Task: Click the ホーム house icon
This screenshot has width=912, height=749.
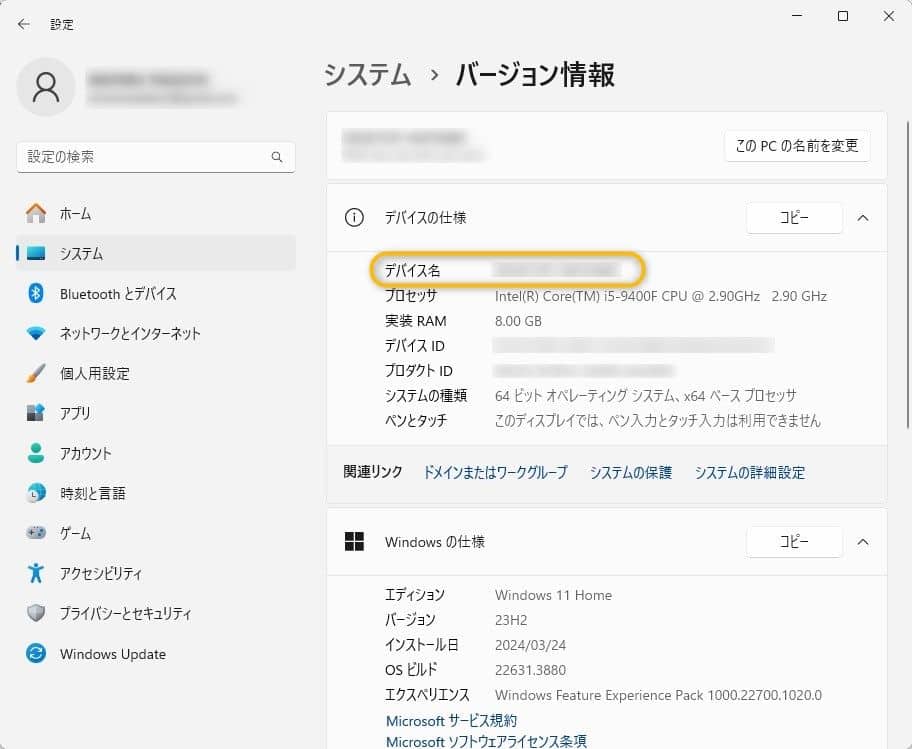Action: coord(35,213)
